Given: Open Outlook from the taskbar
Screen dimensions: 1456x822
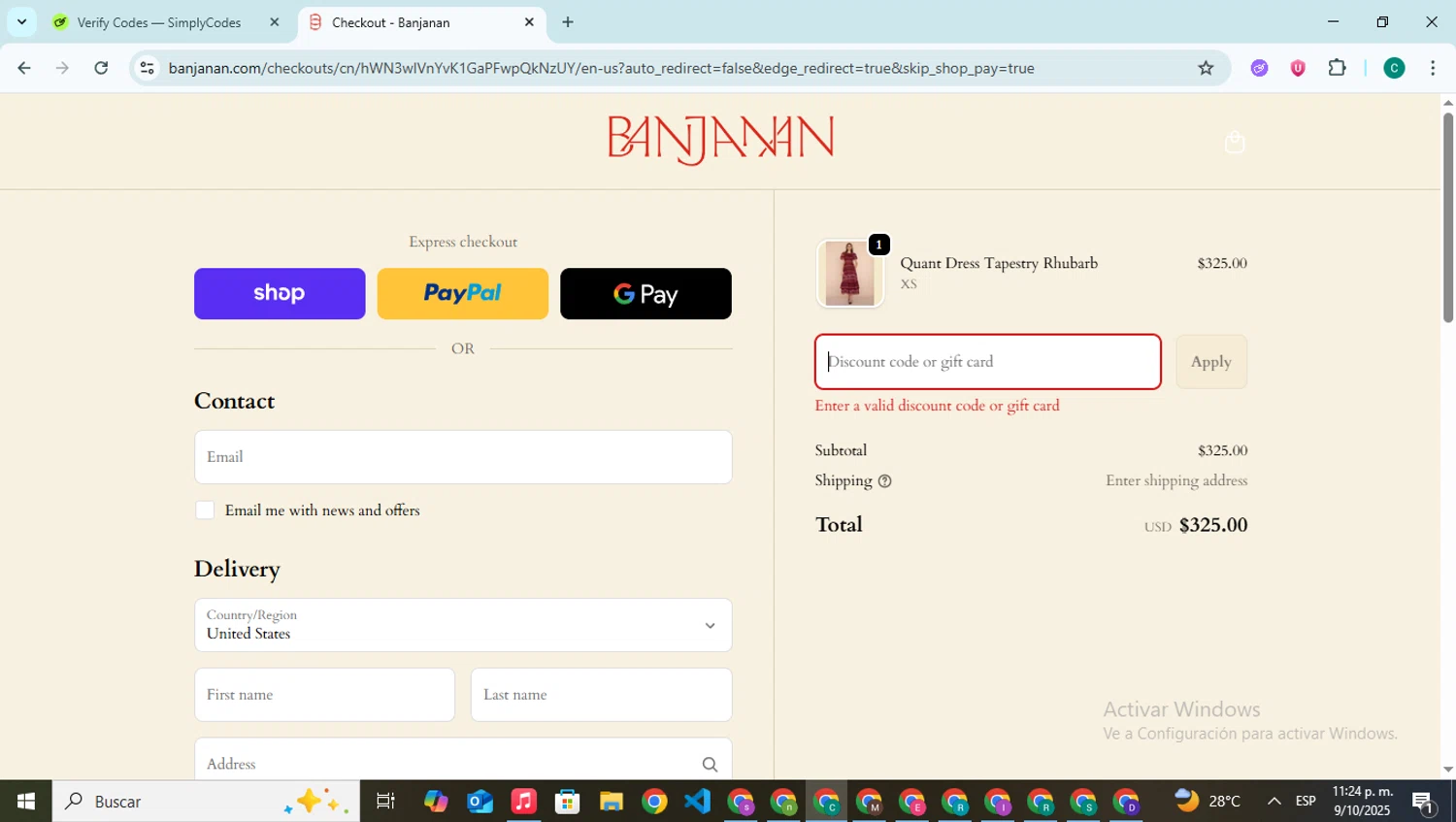Looking at the screenshot, I should [x=480, y=802].
